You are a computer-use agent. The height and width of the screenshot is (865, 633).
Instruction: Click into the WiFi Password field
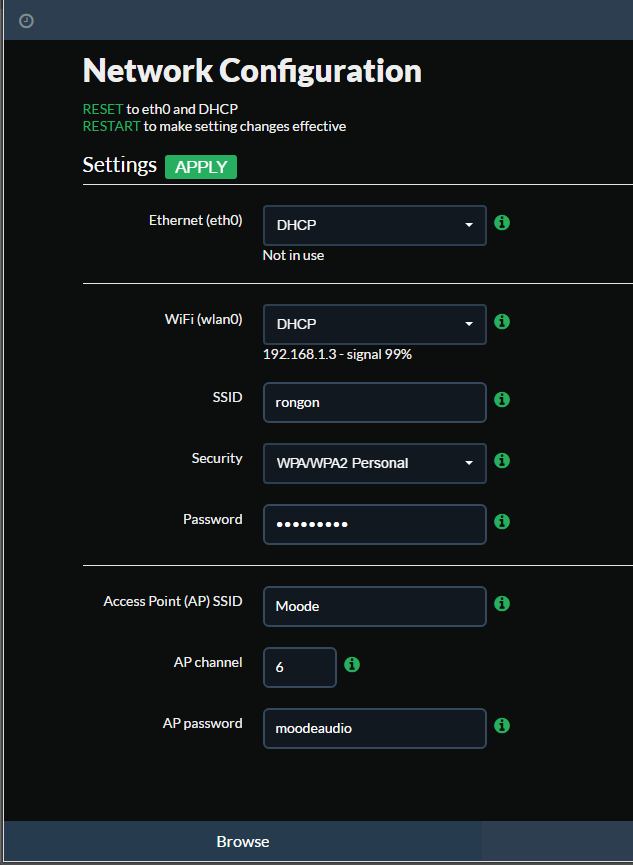[375, 524]
